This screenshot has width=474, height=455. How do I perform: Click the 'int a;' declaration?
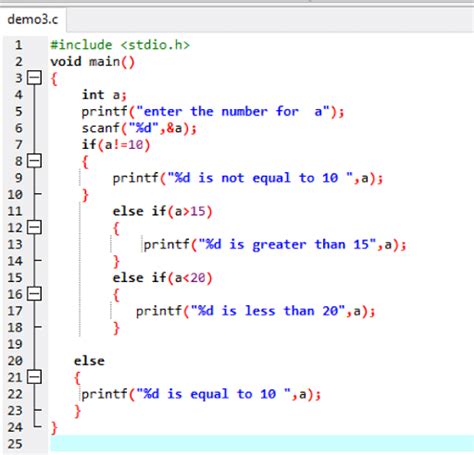pyautogui.click(x=104, y=95)
